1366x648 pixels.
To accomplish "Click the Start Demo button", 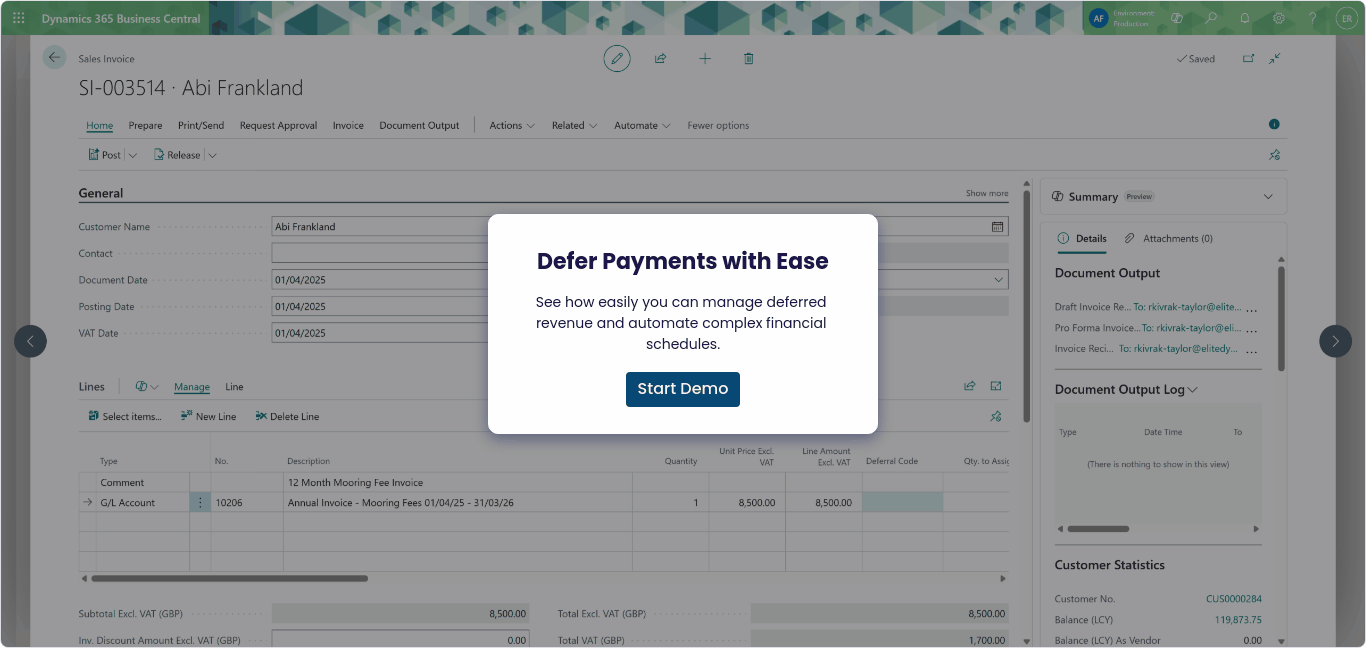I will pos(683,389).
